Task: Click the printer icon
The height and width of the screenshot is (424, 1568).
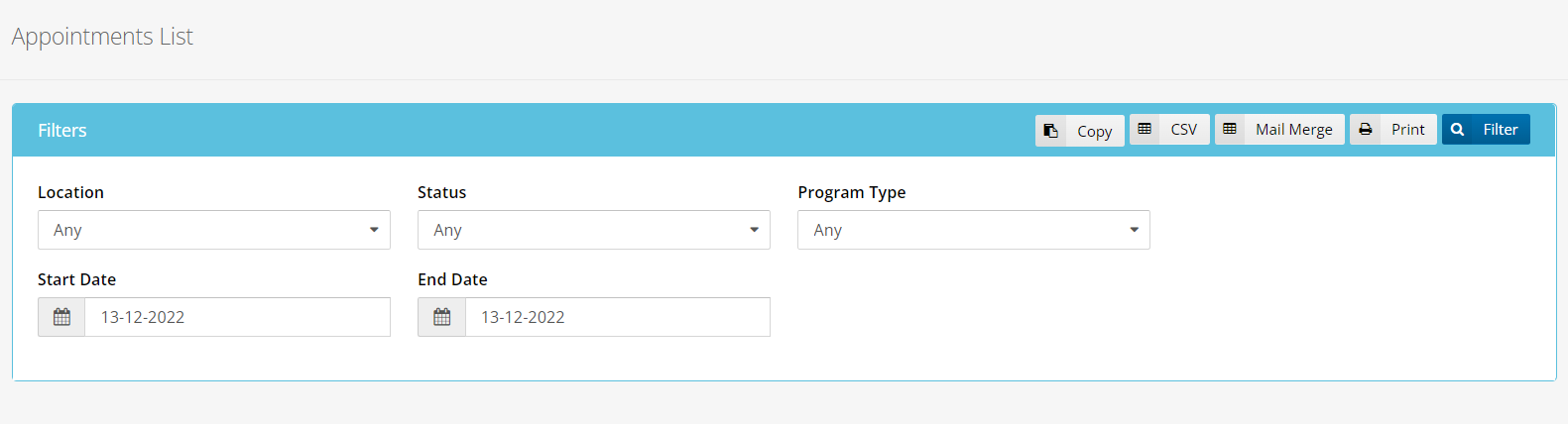Action: (x=1366, y=130)
